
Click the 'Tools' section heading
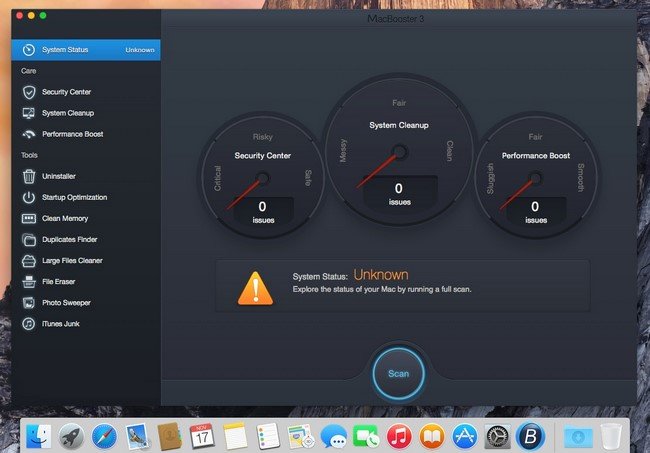click(x=29, y=155)
